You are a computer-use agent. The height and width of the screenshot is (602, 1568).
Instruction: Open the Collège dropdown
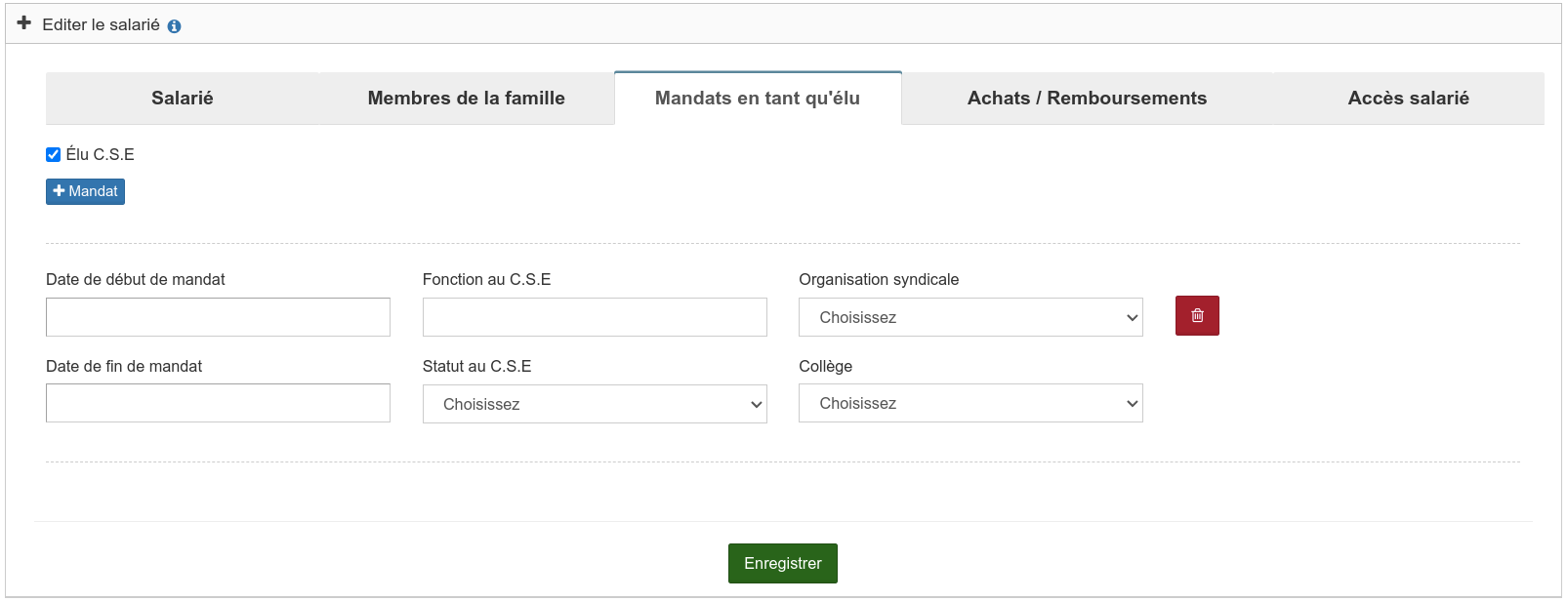pos(970,403)
